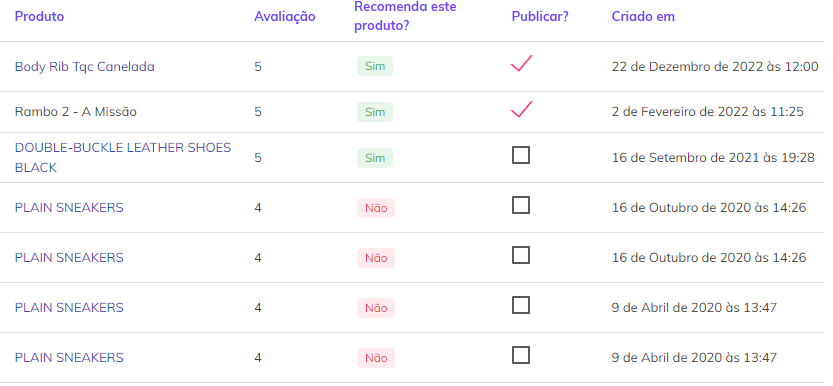Open the Body Rib Tqc Canelada product link

[84, 67]
